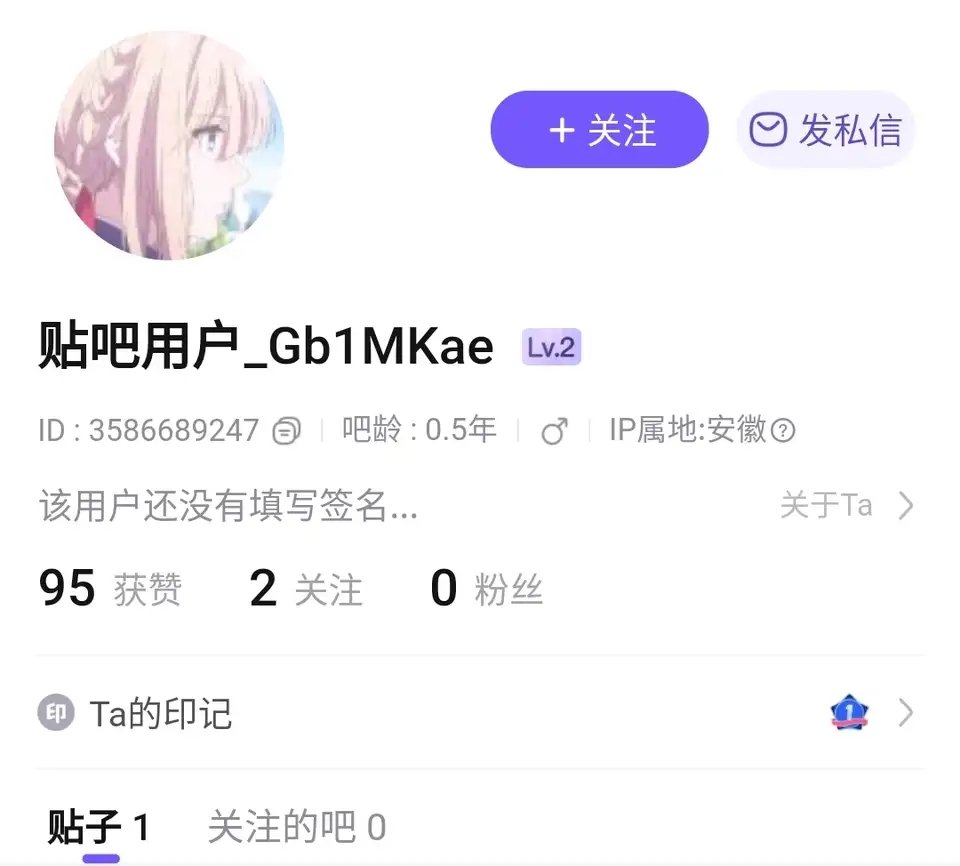Tap the Lv.2 level badge

tap(551, 347)
